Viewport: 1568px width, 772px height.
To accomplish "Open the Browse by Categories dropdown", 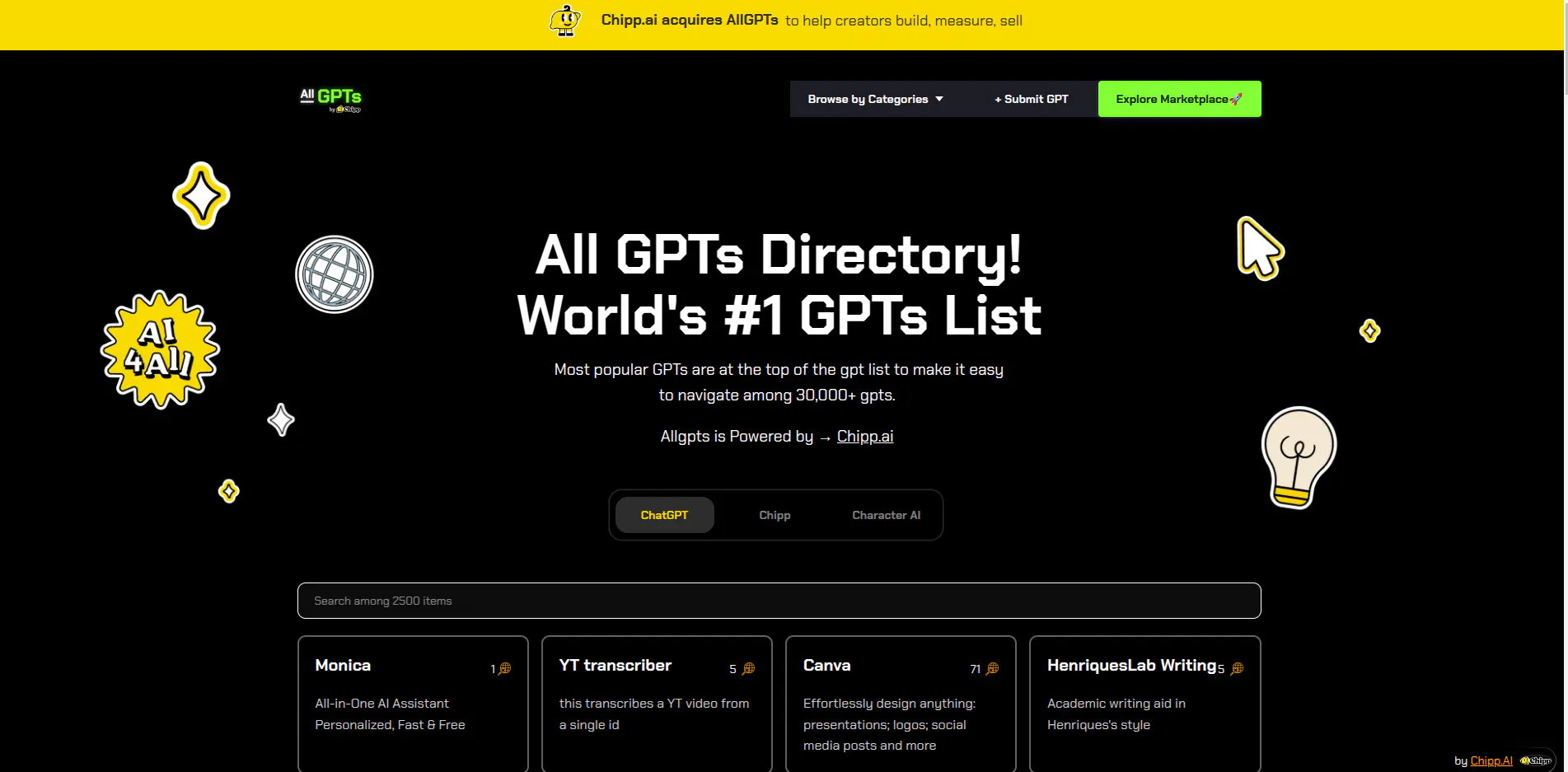I will pyautogui.click(x=875, y=99).
